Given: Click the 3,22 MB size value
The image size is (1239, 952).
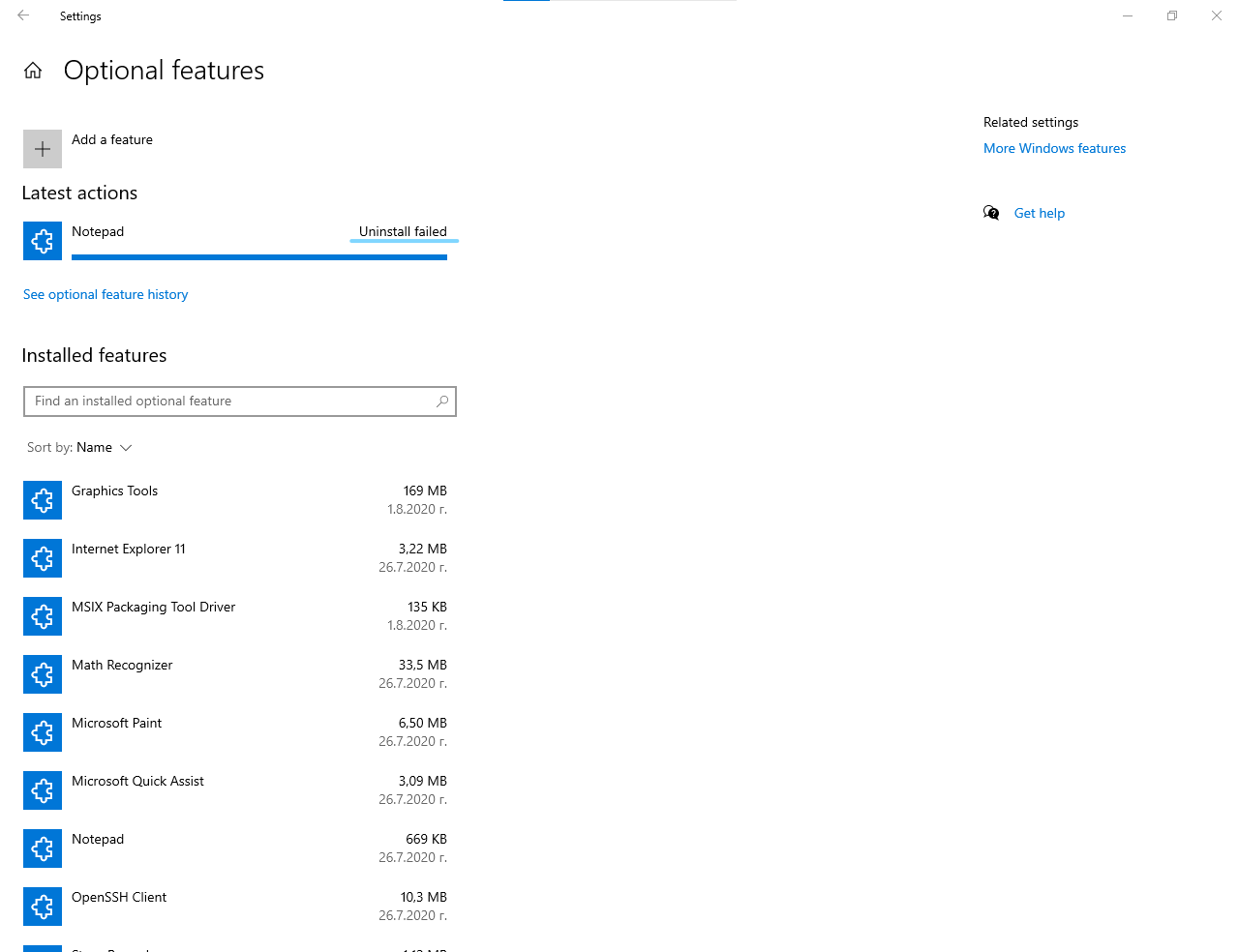Looking at the screenshot, I should coord(422,549).
